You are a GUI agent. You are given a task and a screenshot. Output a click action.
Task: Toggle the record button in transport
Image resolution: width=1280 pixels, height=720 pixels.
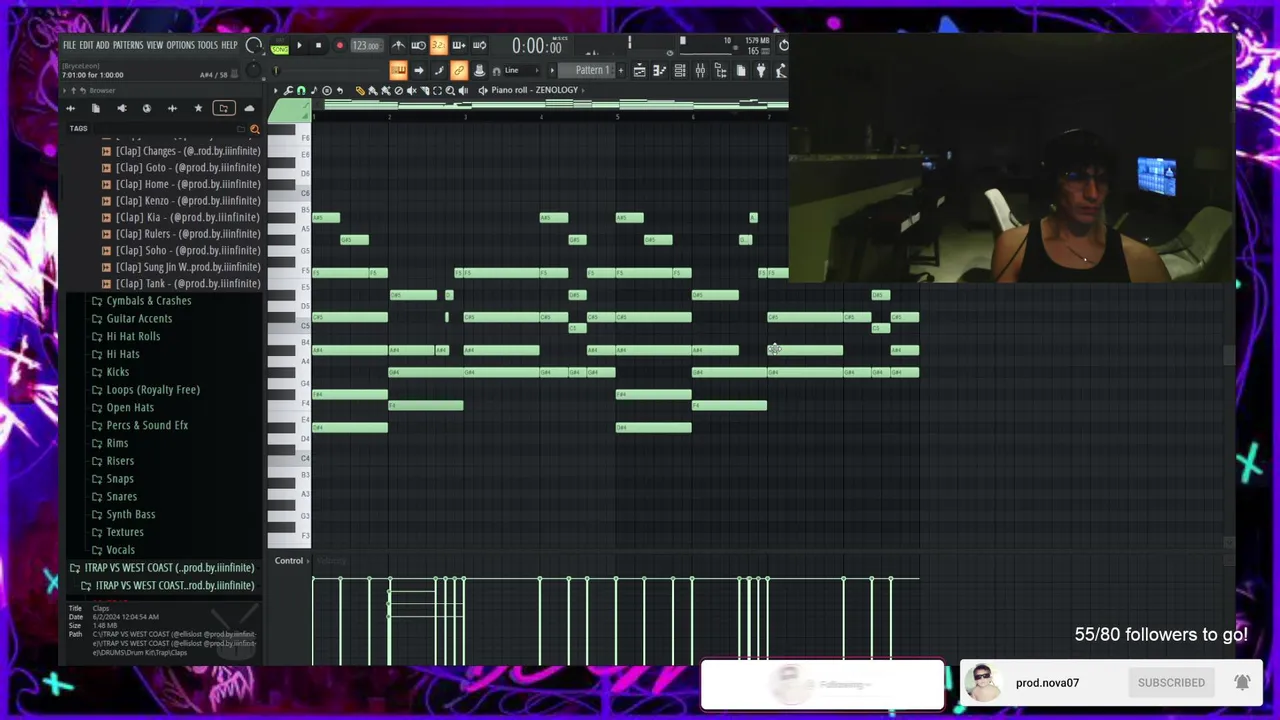pyautogui.click(x=339, y=45)
